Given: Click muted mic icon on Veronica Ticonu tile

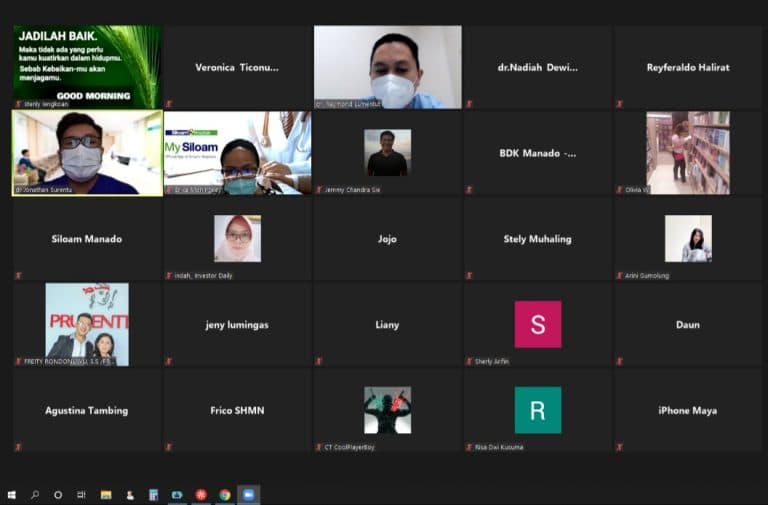Looking at the screenshot, I should click(x=169, y=104).
